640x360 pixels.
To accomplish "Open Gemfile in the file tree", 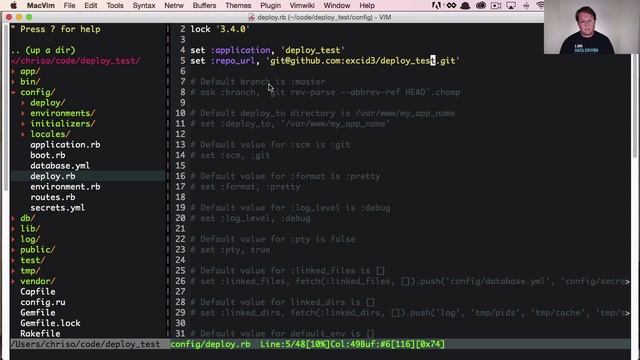I will coord(38,313).
